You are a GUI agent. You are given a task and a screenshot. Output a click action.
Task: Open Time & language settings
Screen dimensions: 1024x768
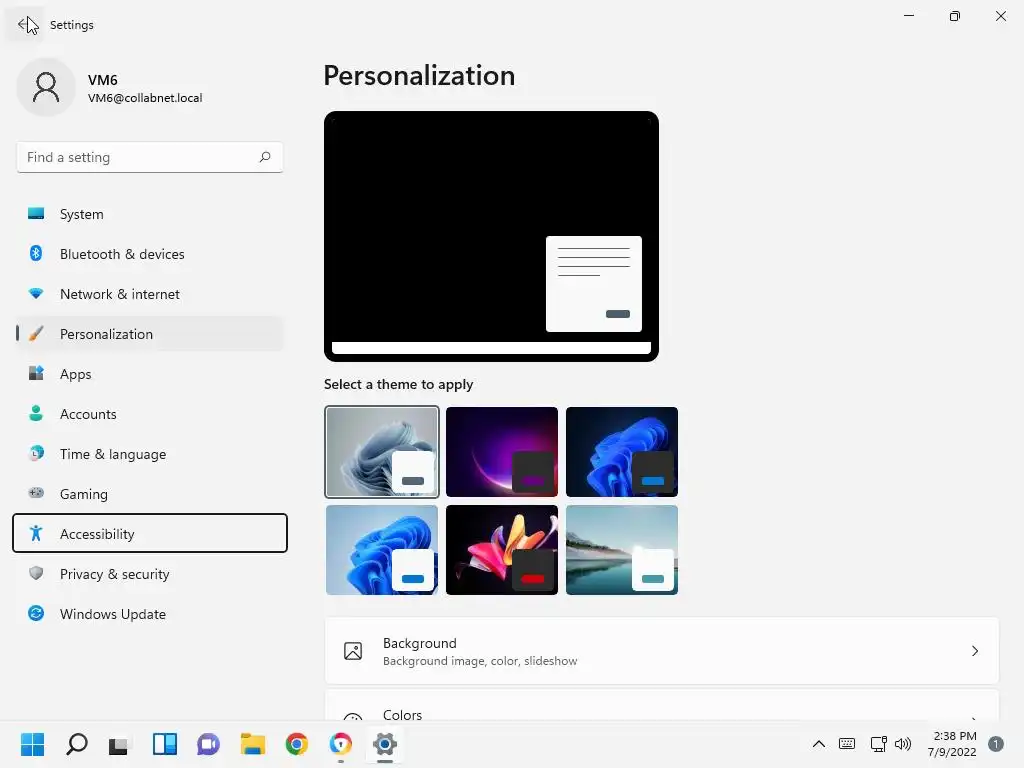point(150,454)
